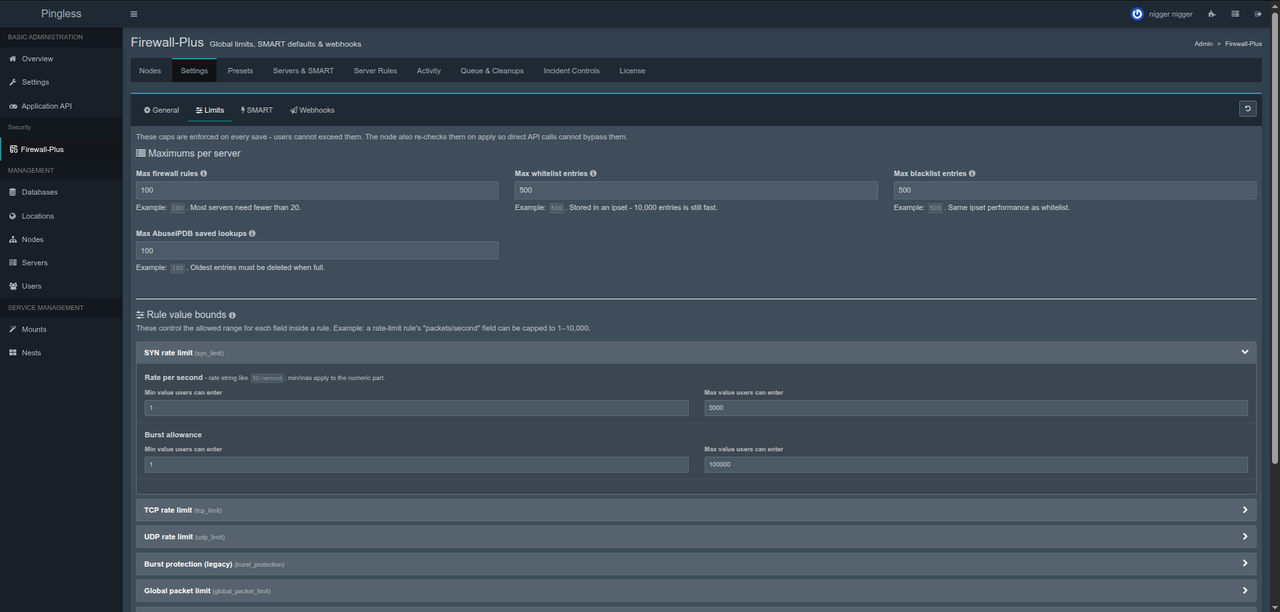Open the Server Rules tab

click(x=375, y=71)
